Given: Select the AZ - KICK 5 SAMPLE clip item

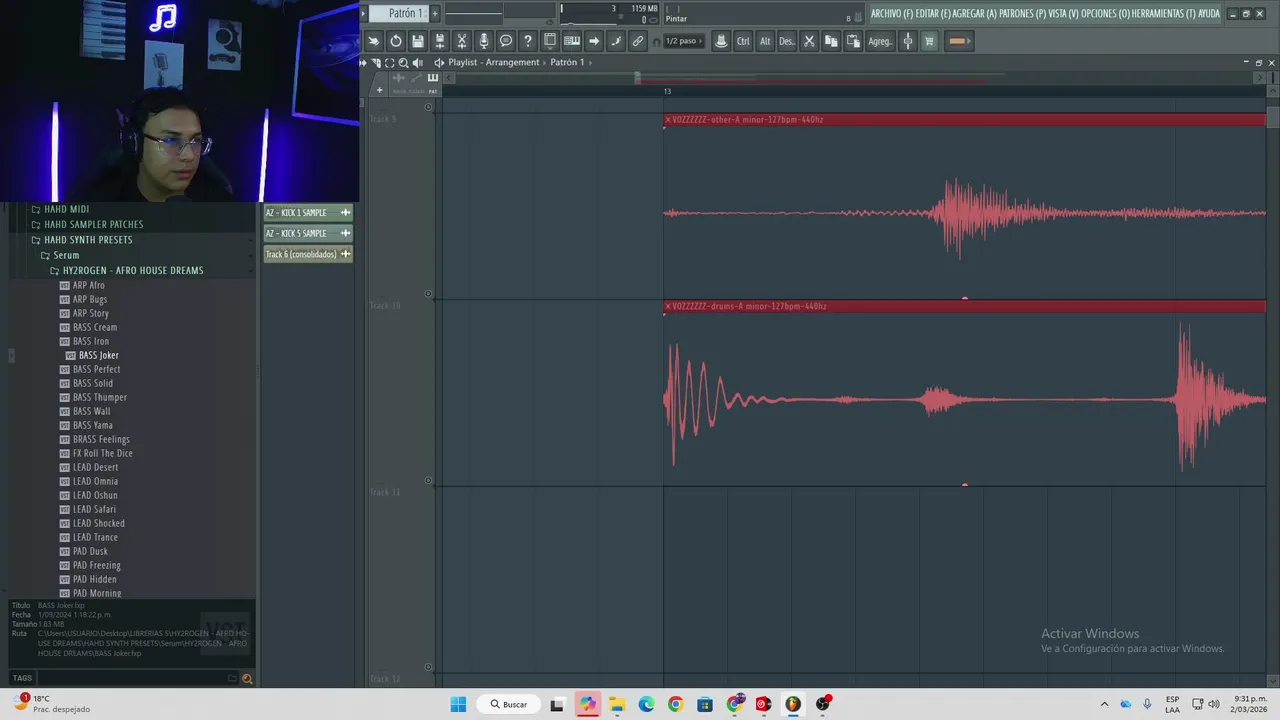Looking at the screenshot, I should point(307,233).
